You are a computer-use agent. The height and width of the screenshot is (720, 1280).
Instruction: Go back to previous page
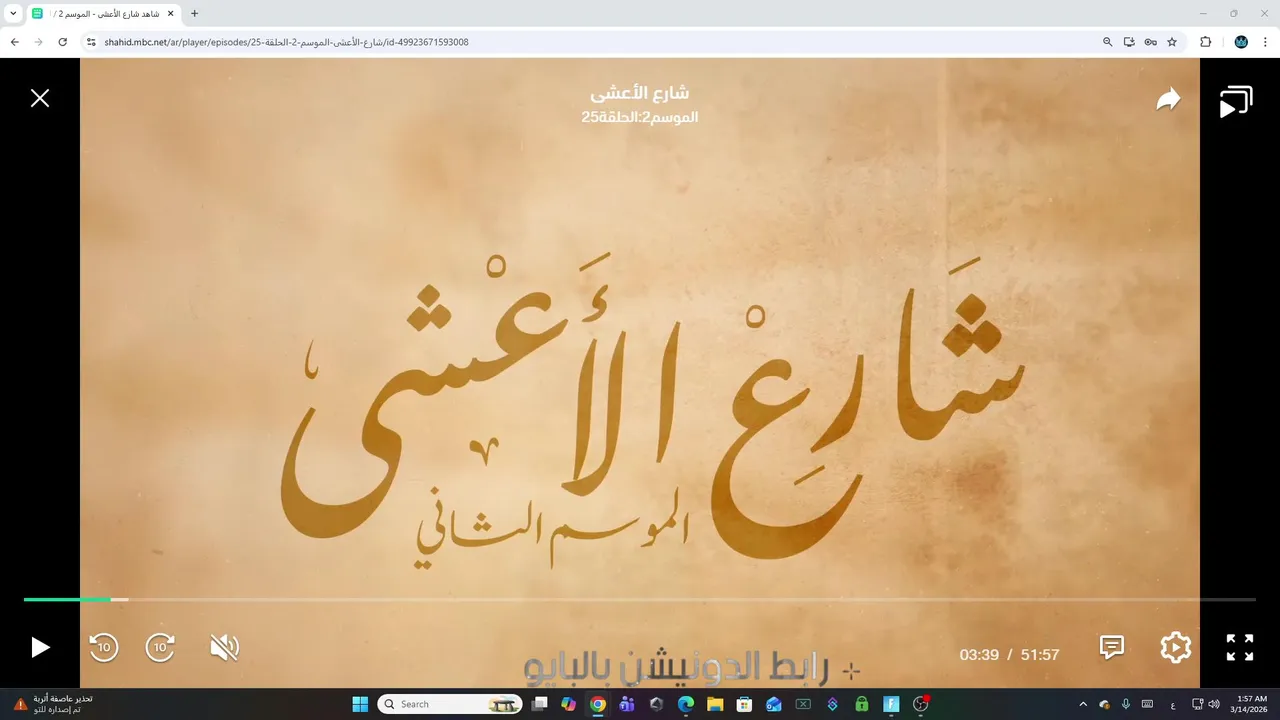pos(15,42)
